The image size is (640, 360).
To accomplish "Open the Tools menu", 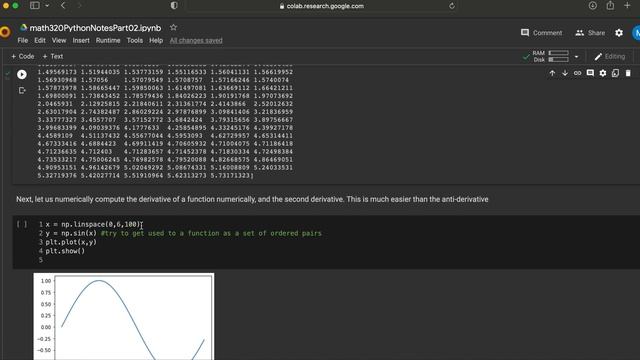I will click(135, 40).
